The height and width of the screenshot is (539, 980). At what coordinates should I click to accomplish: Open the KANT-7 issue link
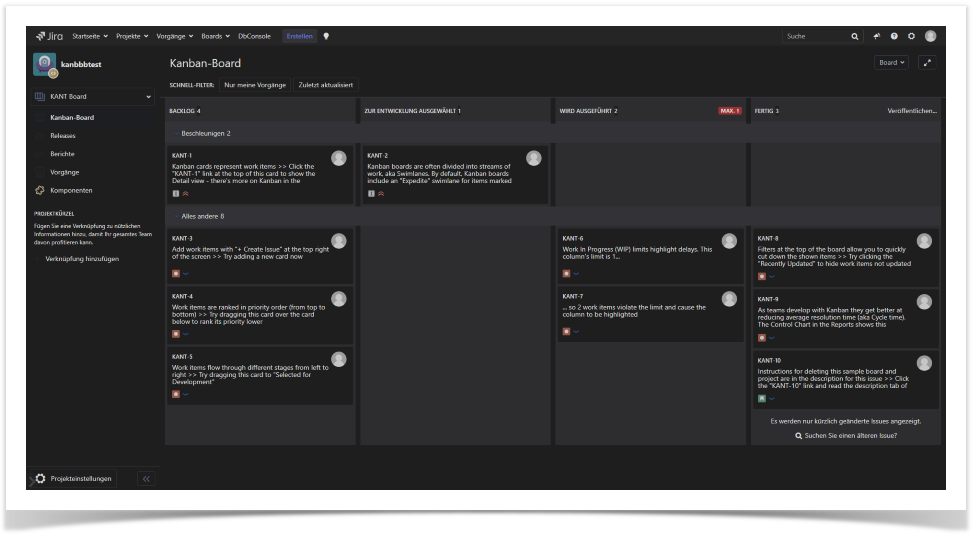point(572,296)
